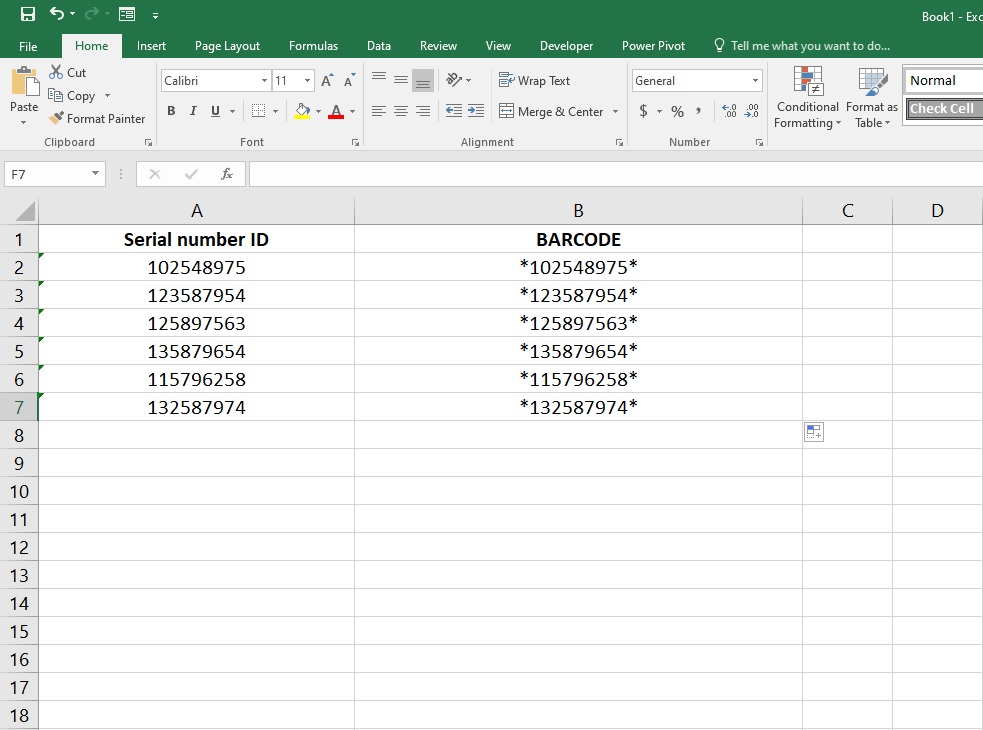Toggle center alignment for cell text
The height and width of the screenshot is (730, 983).
click(x=399, y=112)
